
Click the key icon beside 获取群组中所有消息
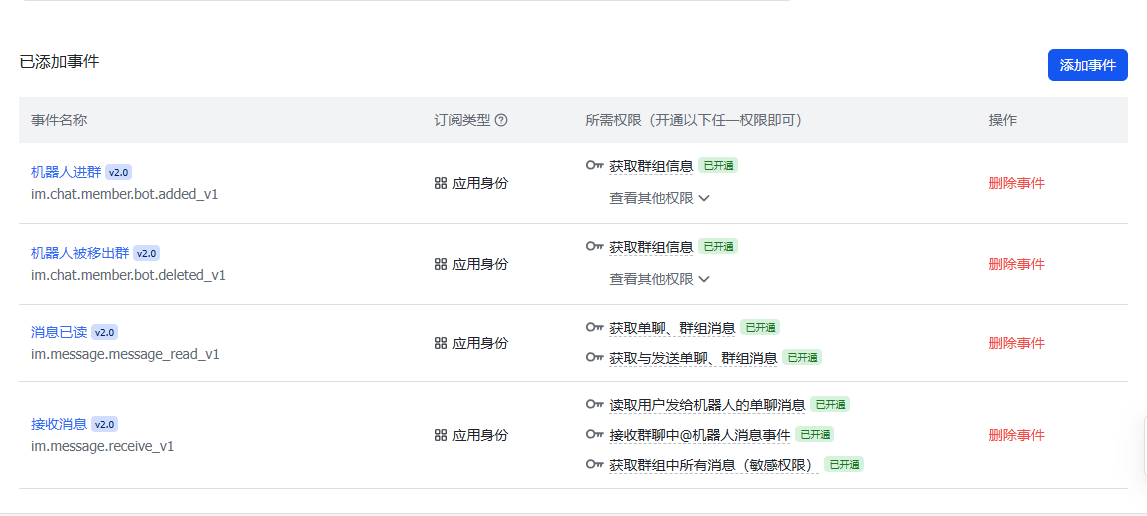click(595, 465)
